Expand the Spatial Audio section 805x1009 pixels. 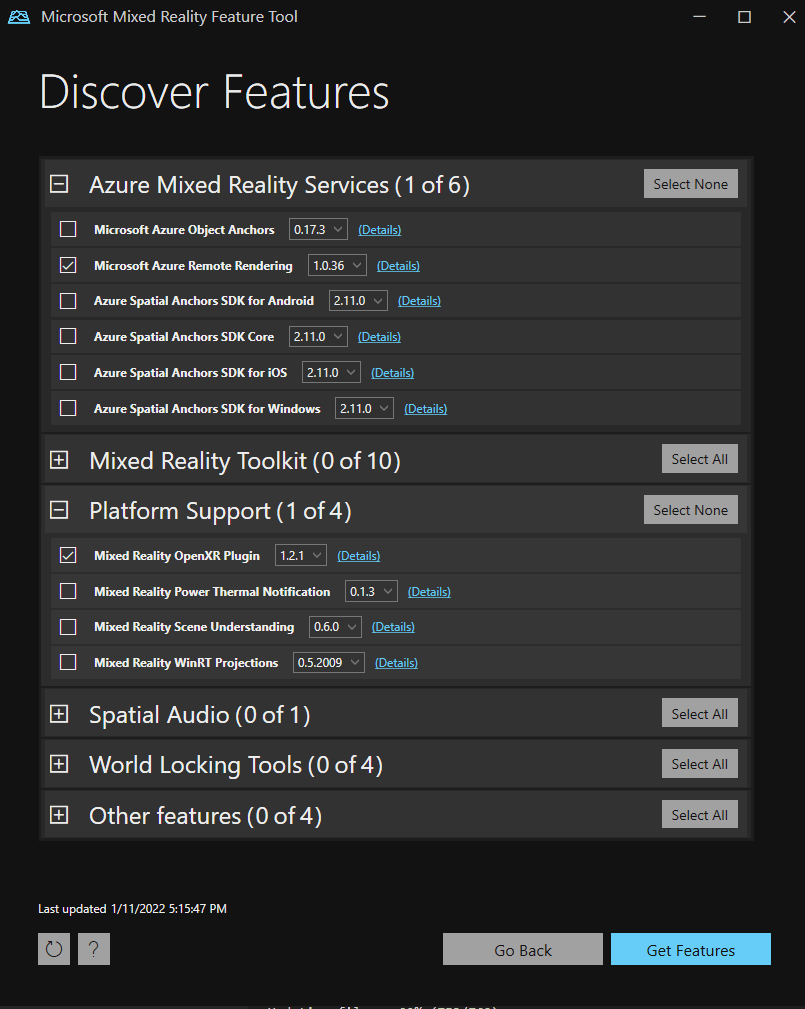(58, 713)
